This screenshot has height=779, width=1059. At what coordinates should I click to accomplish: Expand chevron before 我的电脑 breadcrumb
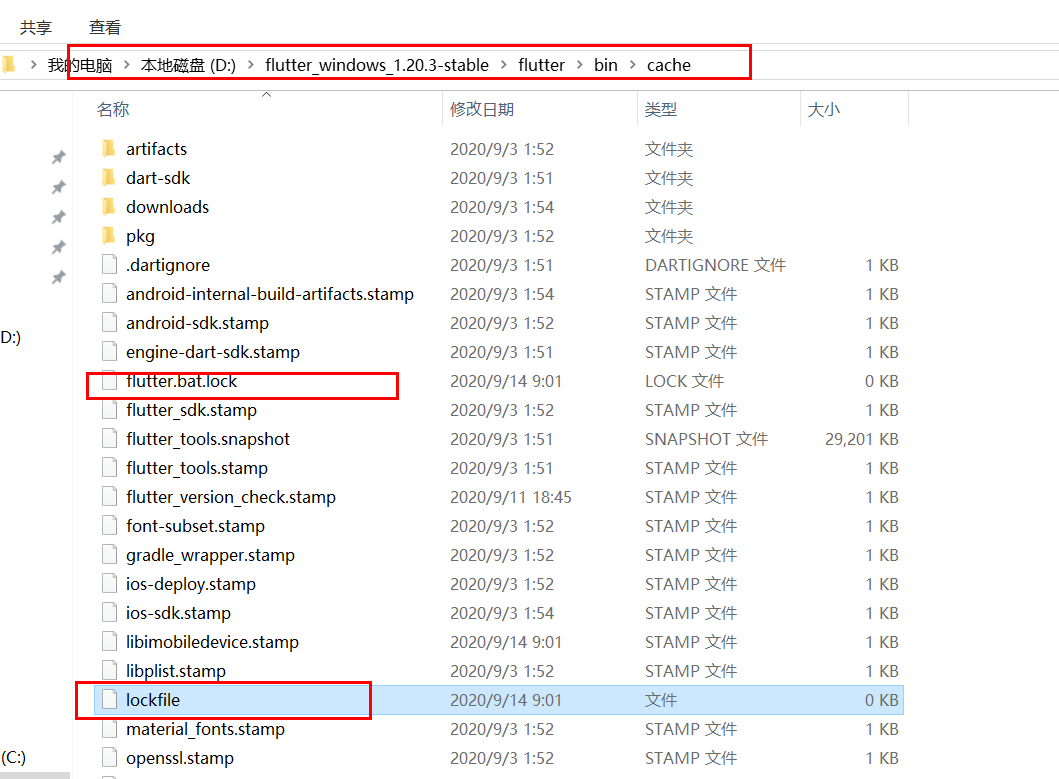pos(33,65)
